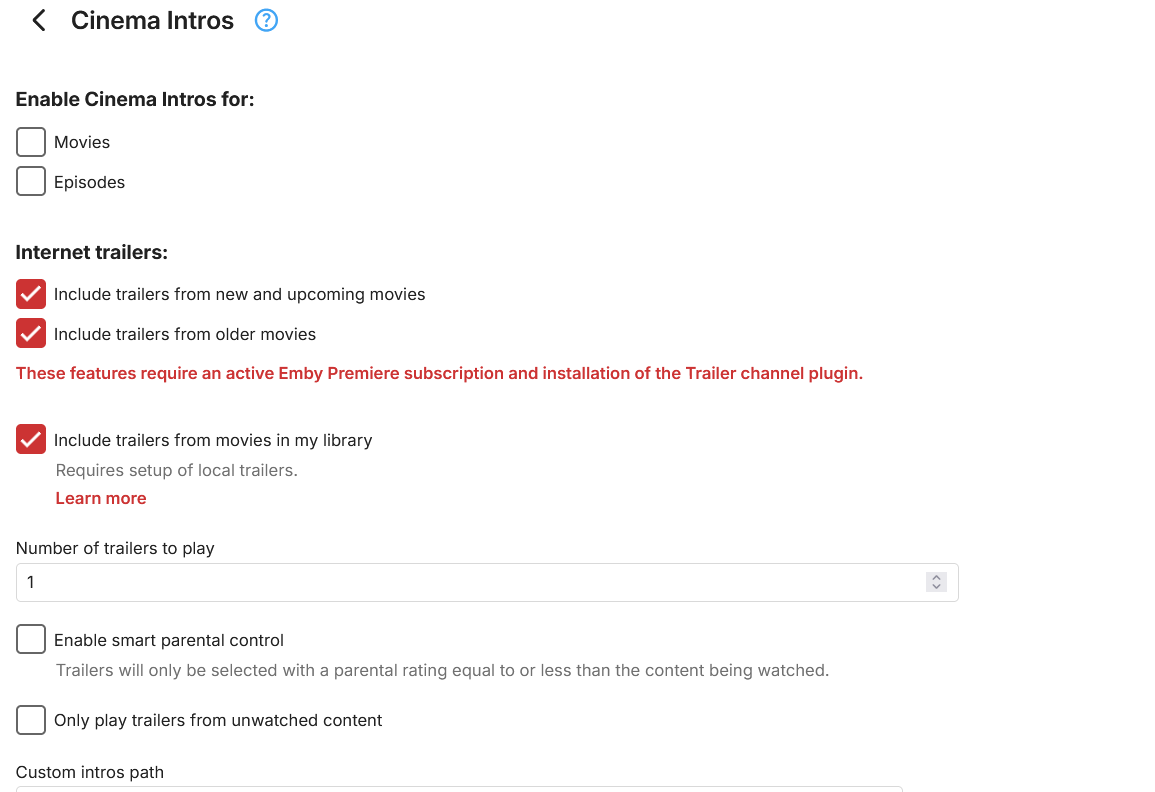Increase trailer count with the up stepper arrow

point(936,577)
